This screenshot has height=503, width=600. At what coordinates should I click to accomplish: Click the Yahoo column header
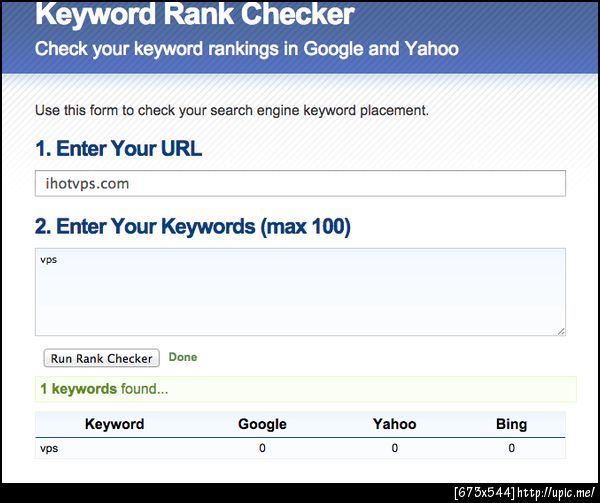pyautogui.click(x=394, y=424)
